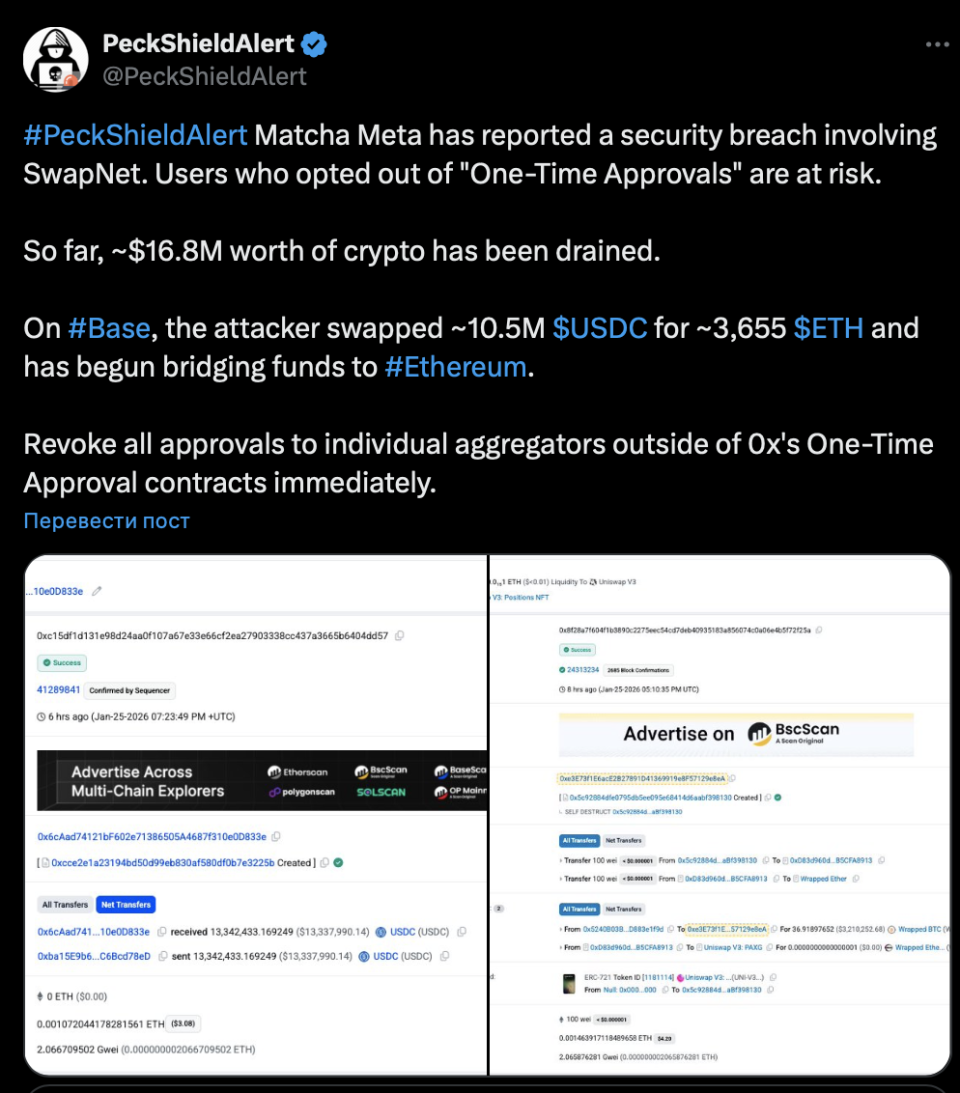Click the blue verified badge icon

315,44
